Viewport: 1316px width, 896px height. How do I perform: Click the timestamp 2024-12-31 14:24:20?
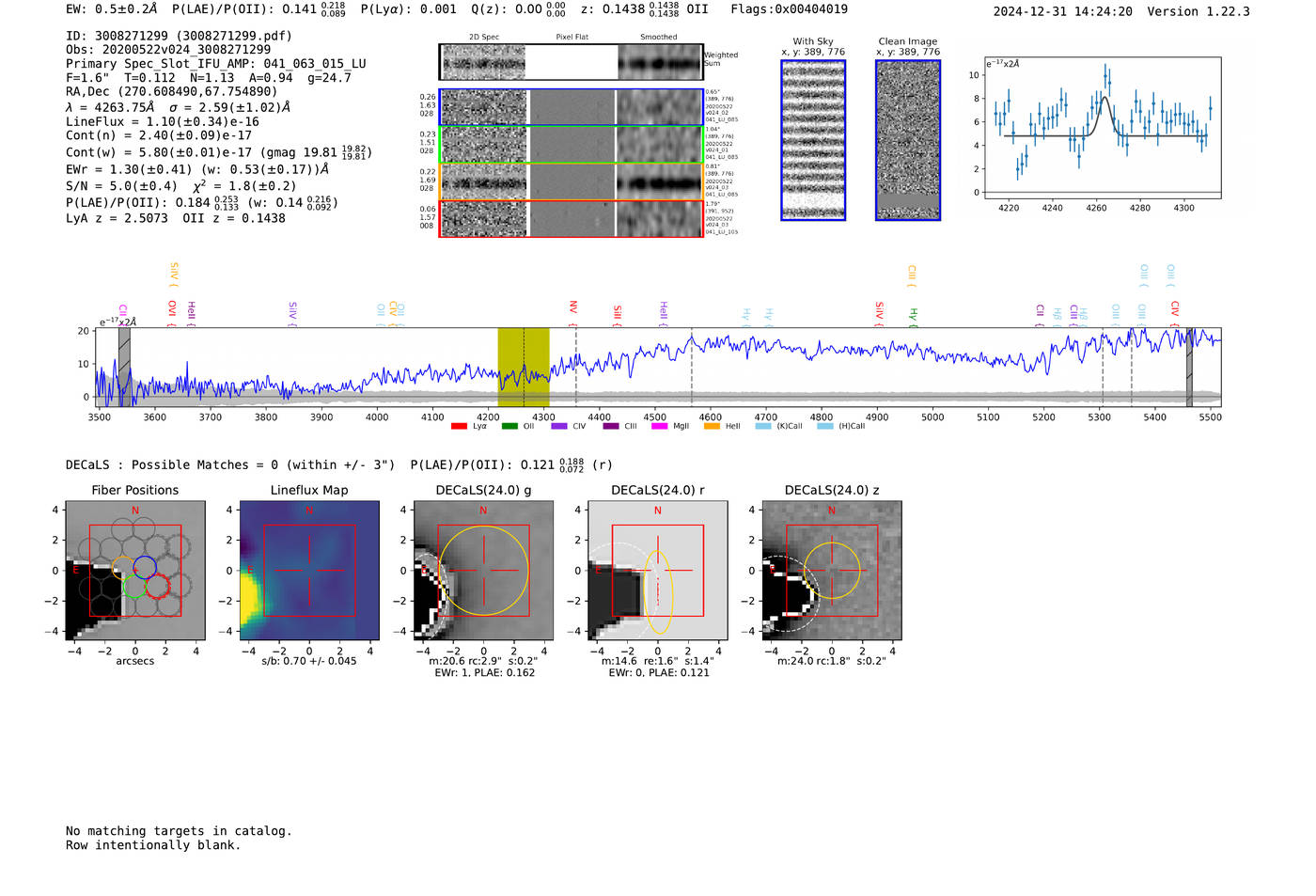click(x=1062, y=11)
